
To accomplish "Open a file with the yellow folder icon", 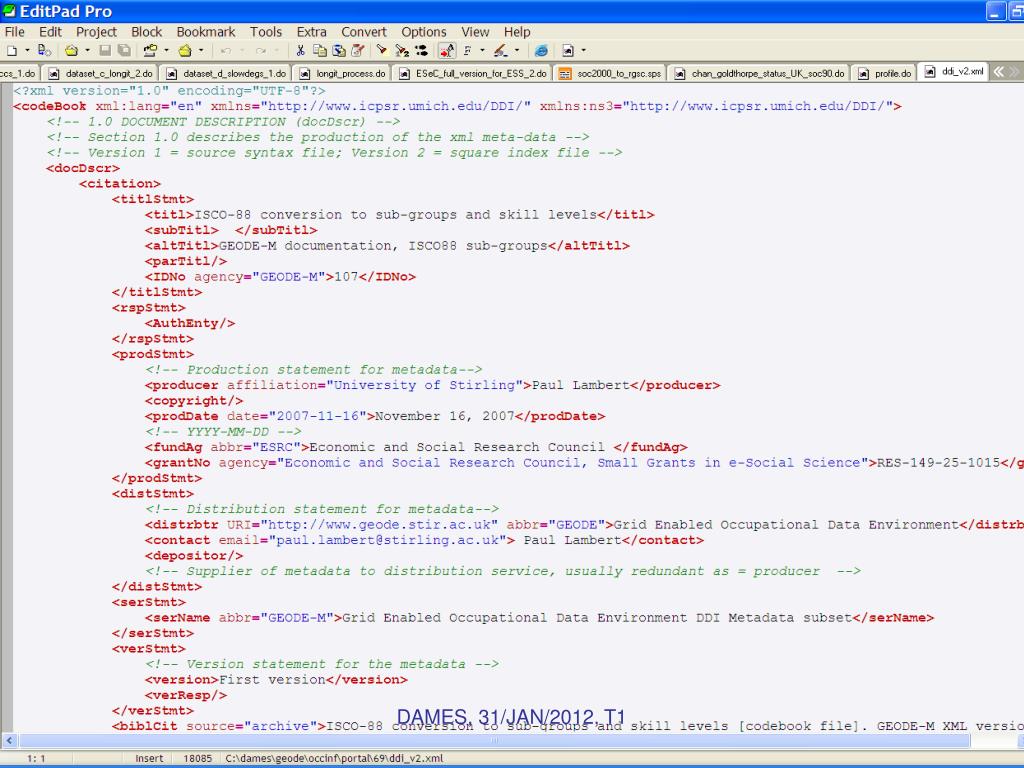I will (x=72, y=50).
